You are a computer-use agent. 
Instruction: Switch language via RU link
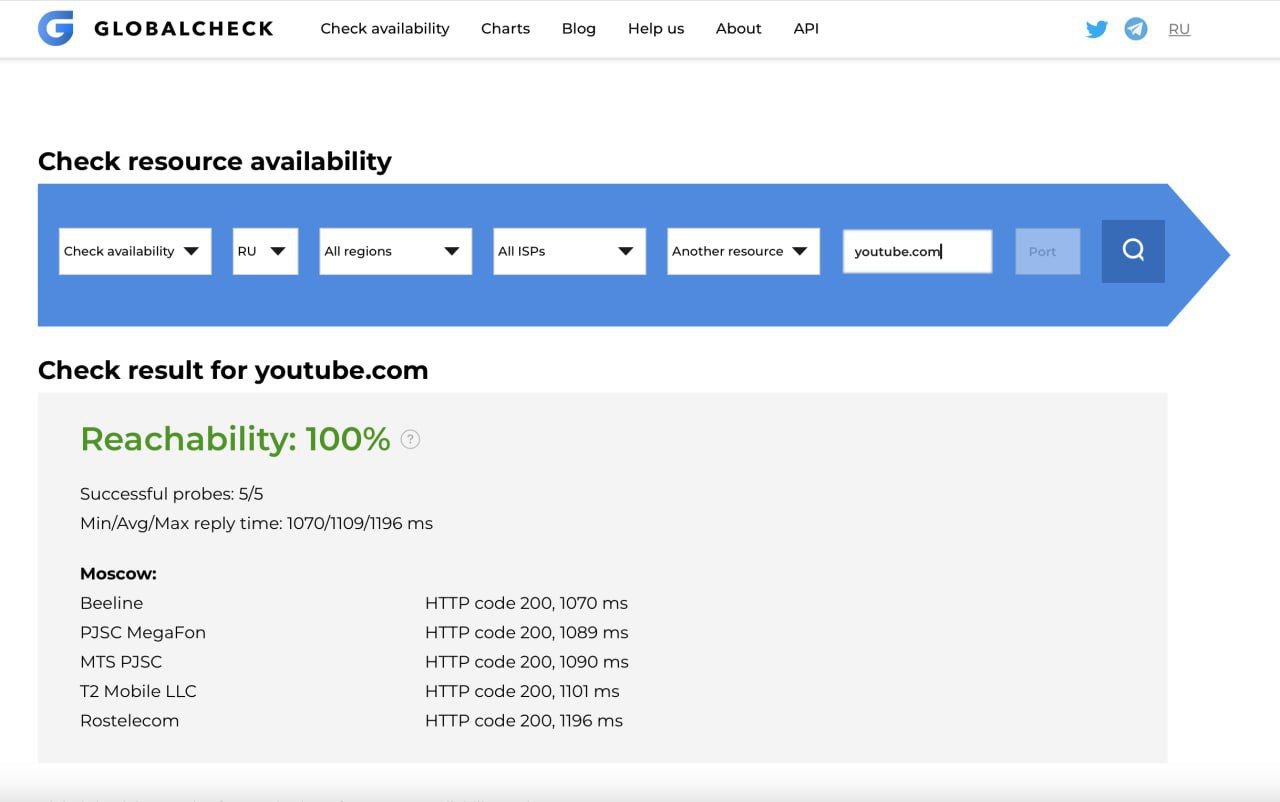1179,29
